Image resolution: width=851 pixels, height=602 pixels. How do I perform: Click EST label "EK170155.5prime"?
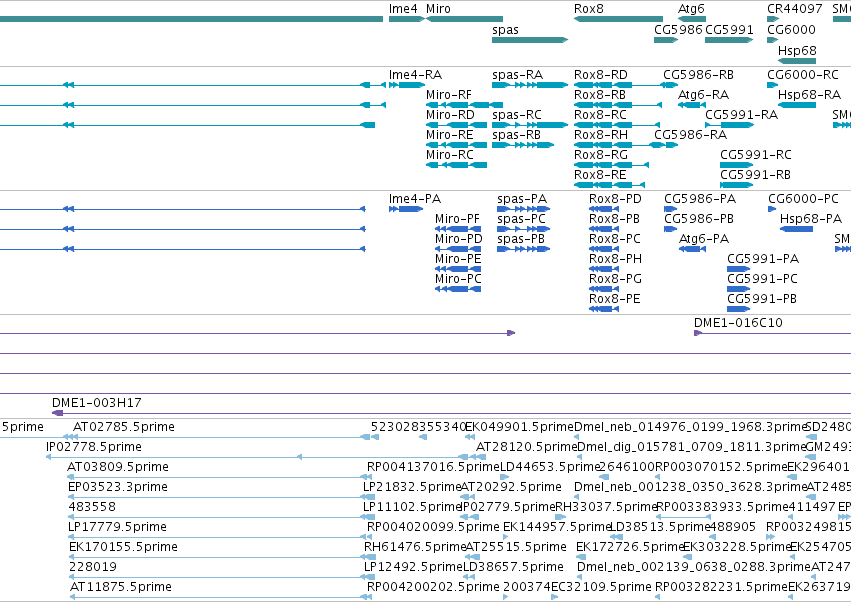click(123, 548)
